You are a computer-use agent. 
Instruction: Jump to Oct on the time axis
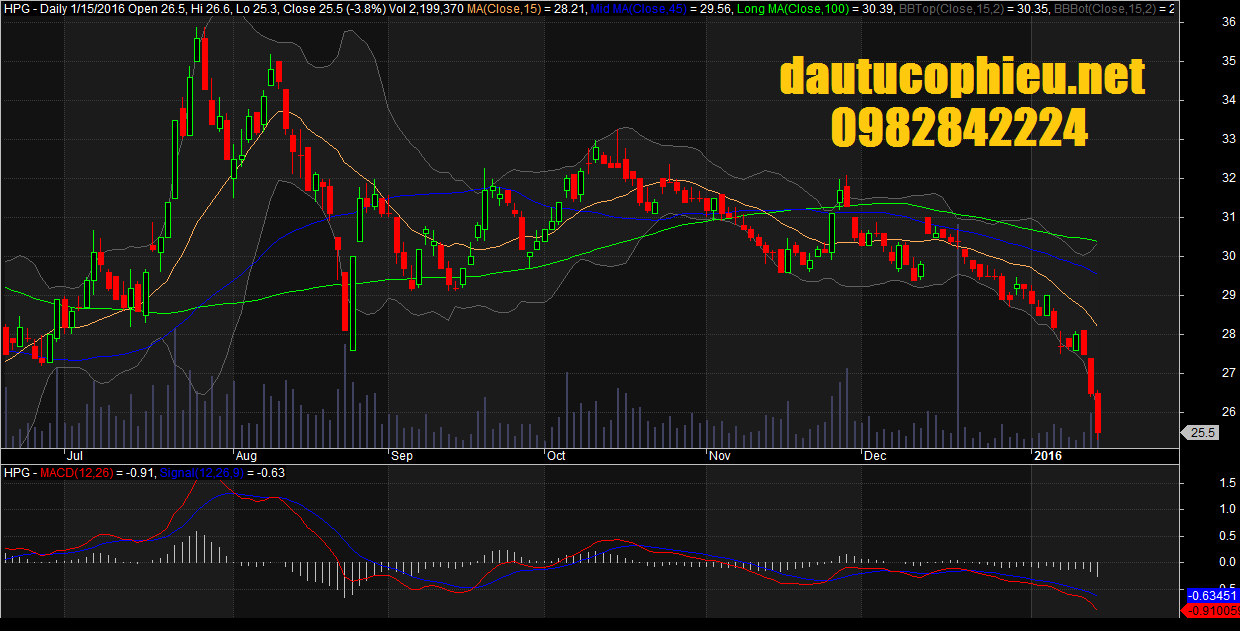pyautogui.click(x=555, y=456)
